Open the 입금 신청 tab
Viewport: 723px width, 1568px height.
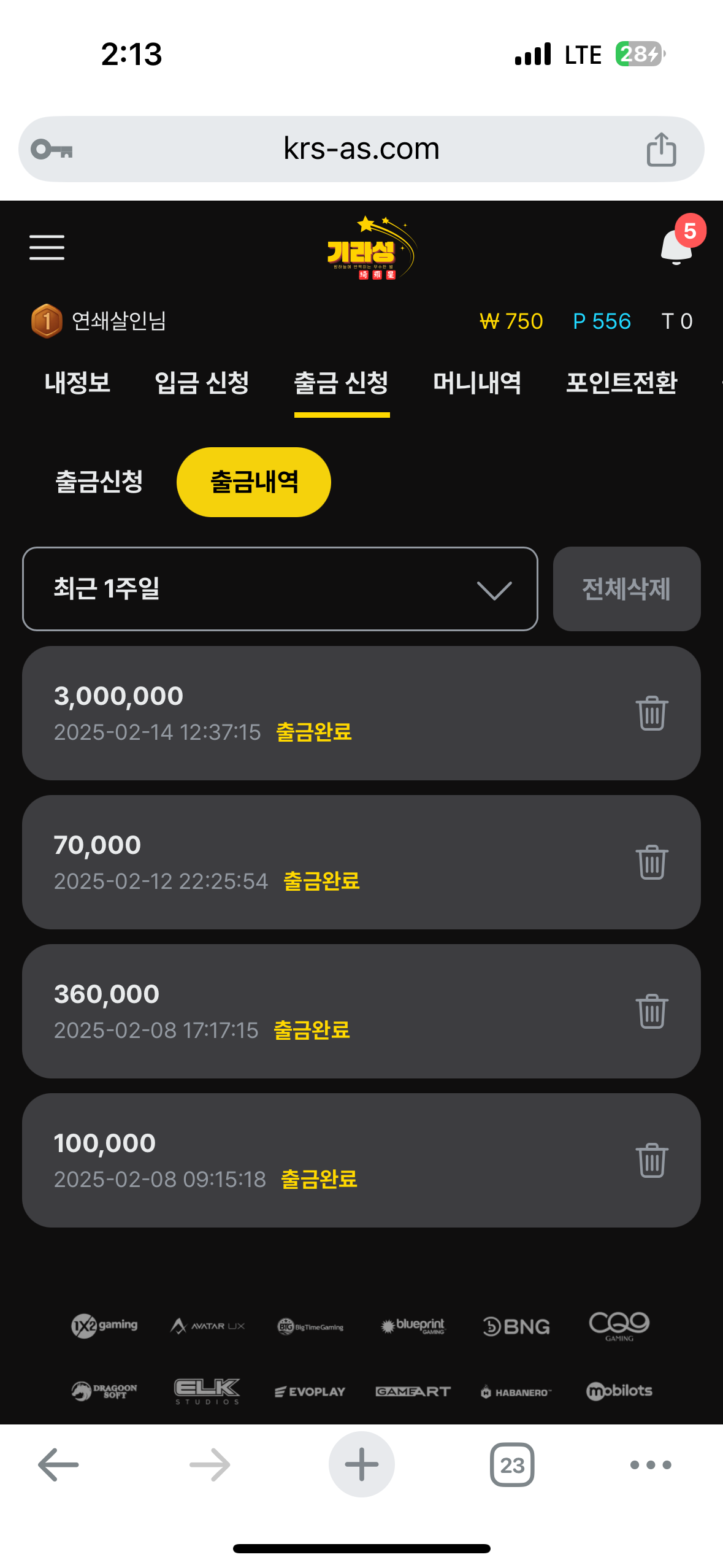202,383
